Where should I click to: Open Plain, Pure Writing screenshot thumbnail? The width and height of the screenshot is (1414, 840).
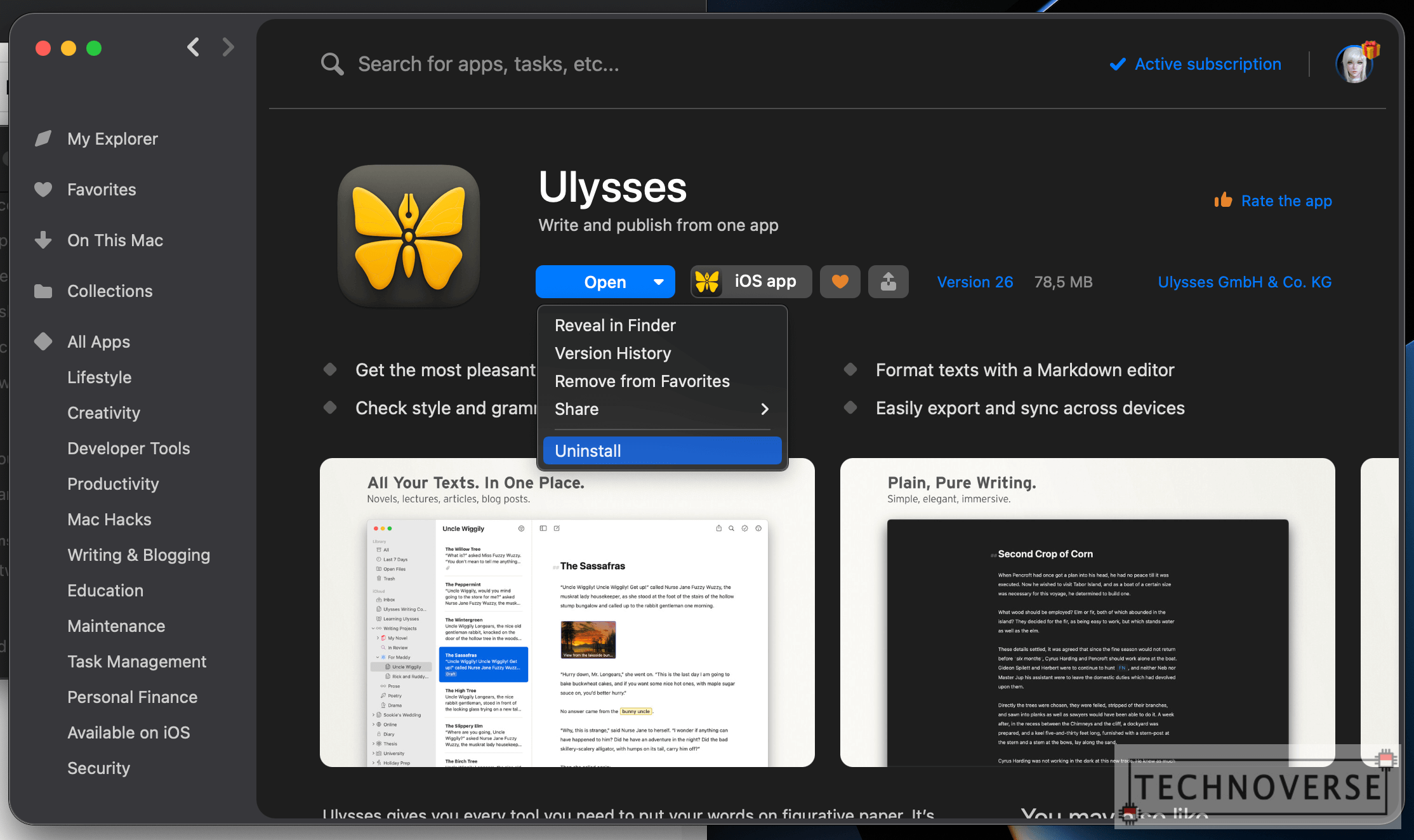click(1087, 612)
